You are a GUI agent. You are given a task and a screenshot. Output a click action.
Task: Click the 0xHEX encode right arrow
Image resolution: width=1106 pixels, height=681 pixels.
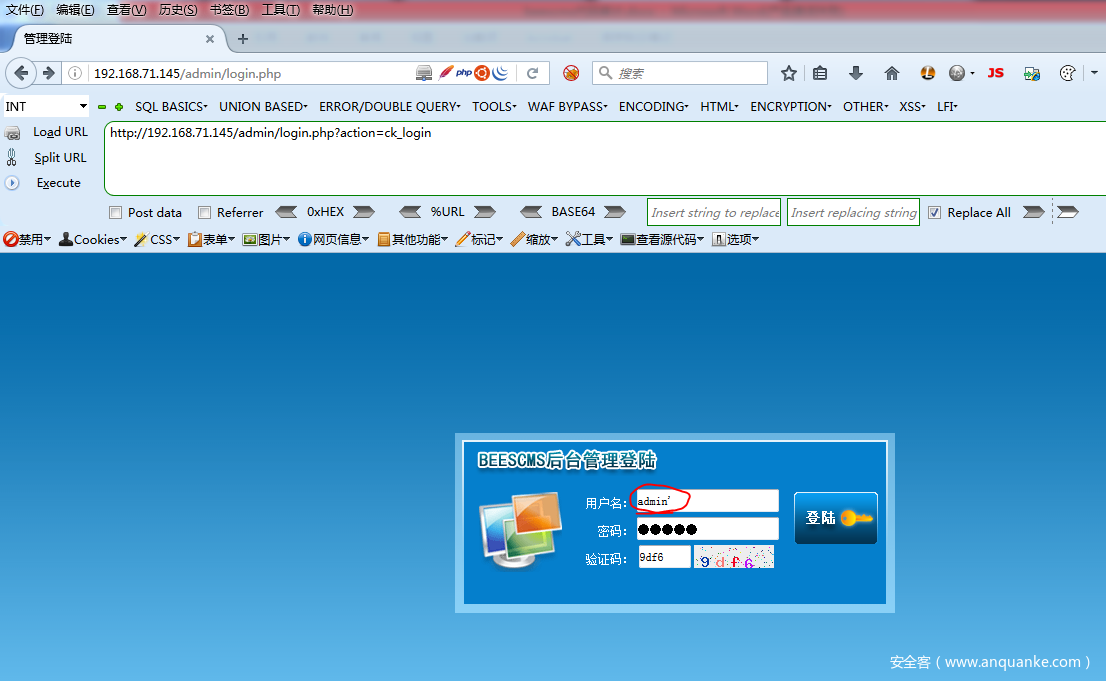364,212
